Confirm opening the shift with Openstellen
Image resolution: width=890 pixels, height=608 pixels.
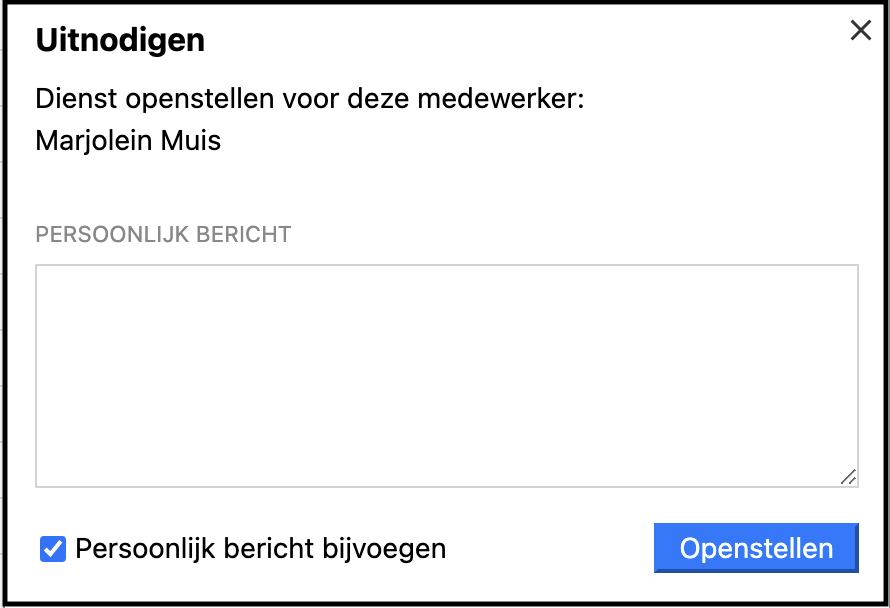tap(756, 548)
